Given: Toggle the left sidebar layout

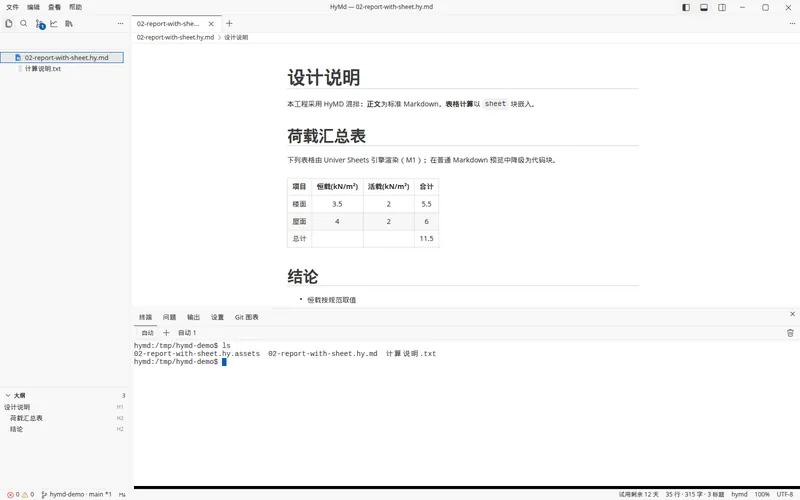Looking at the screenshot, I should tap(686, 7).
